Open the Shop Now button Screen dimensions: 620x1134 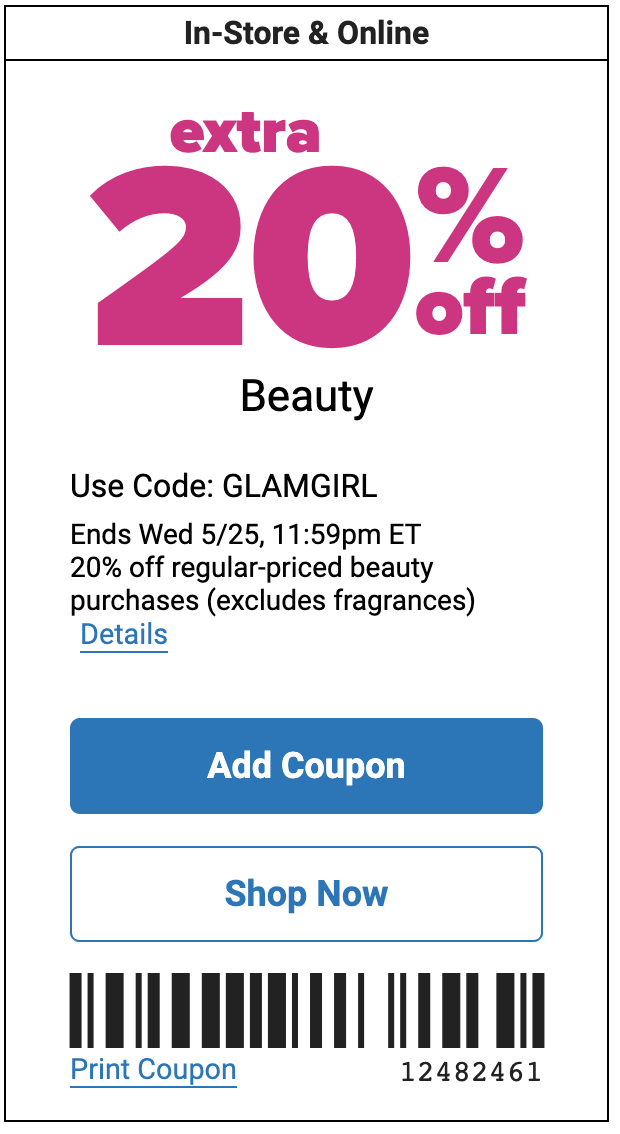pos(306,893)
